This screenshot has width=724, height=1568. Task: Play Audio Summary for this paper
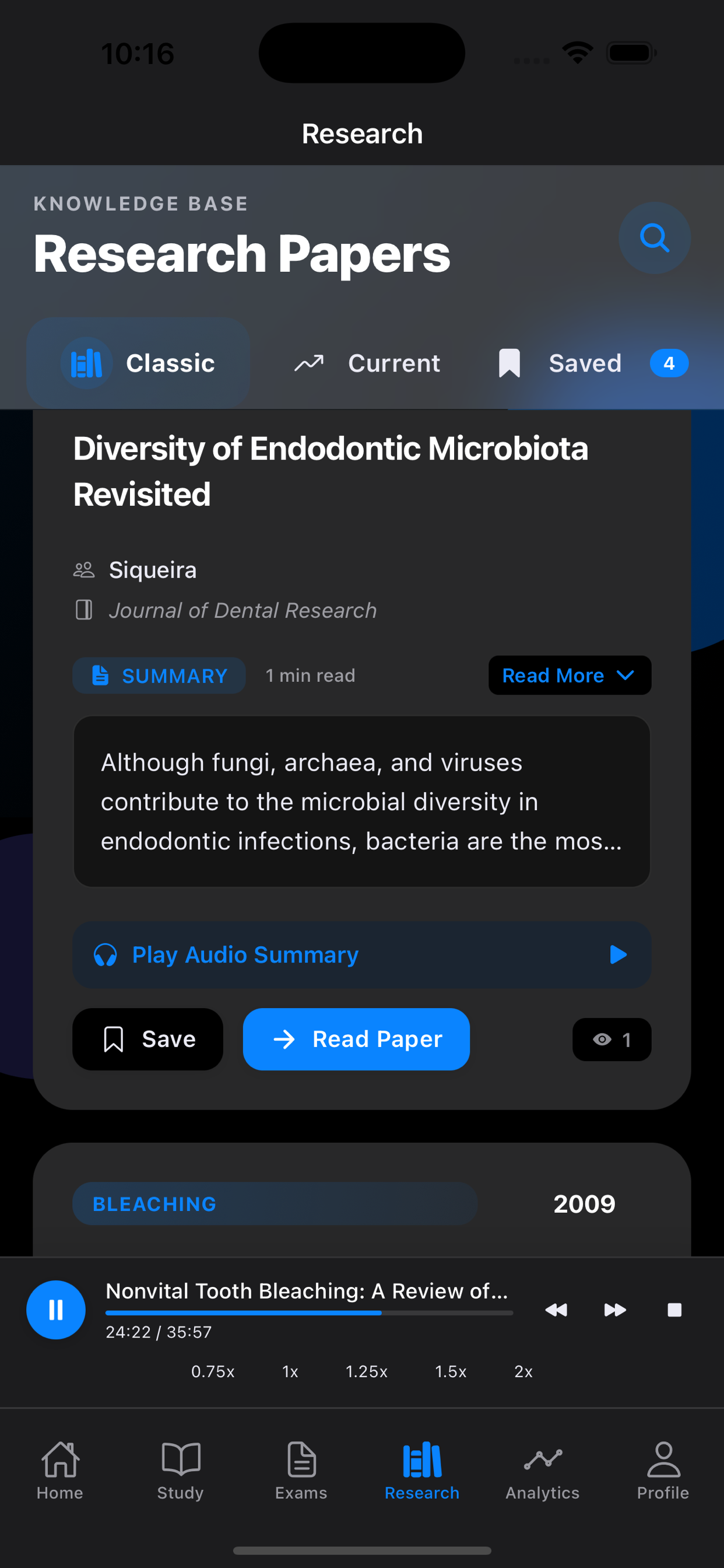click(x=361, y=954)
